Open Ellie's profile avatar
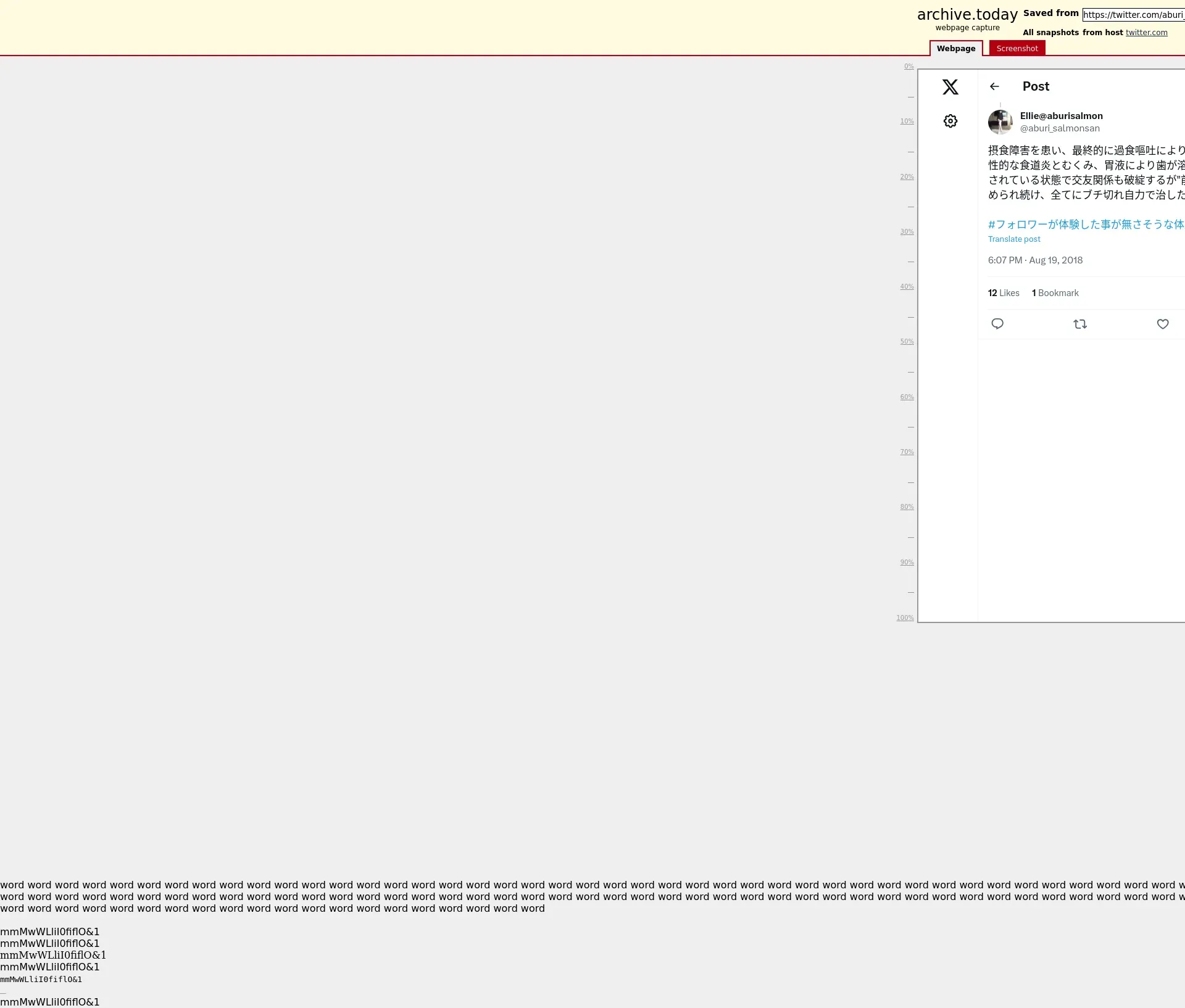Image resolution: width=1185 pixels, height=1008 pixels. tap(1000, 122)
